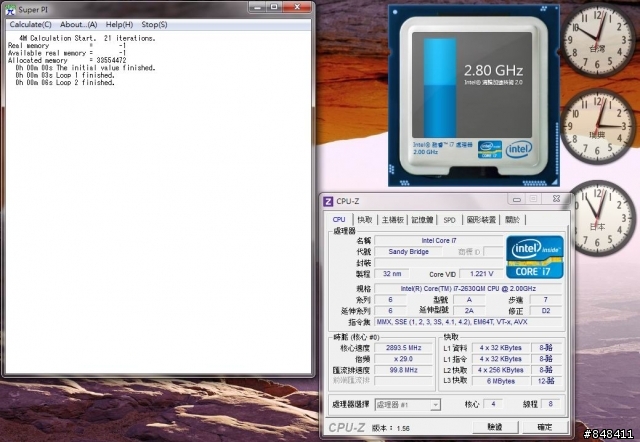Click the 4 x 256 KBytes L2 cache value
This screenshot has width=640, height=442.
[501, 370]
